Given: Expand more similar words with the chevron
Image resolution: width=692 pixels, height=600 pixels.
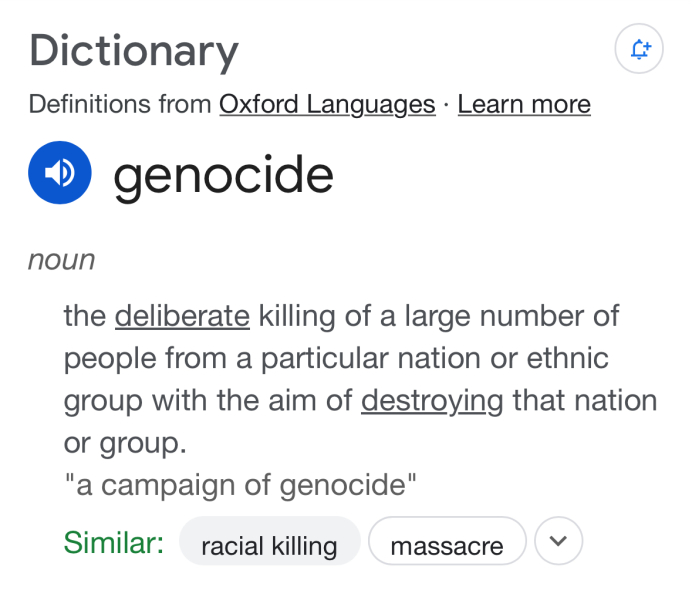Looking at the screenshot, I should (x=559, y=542).
